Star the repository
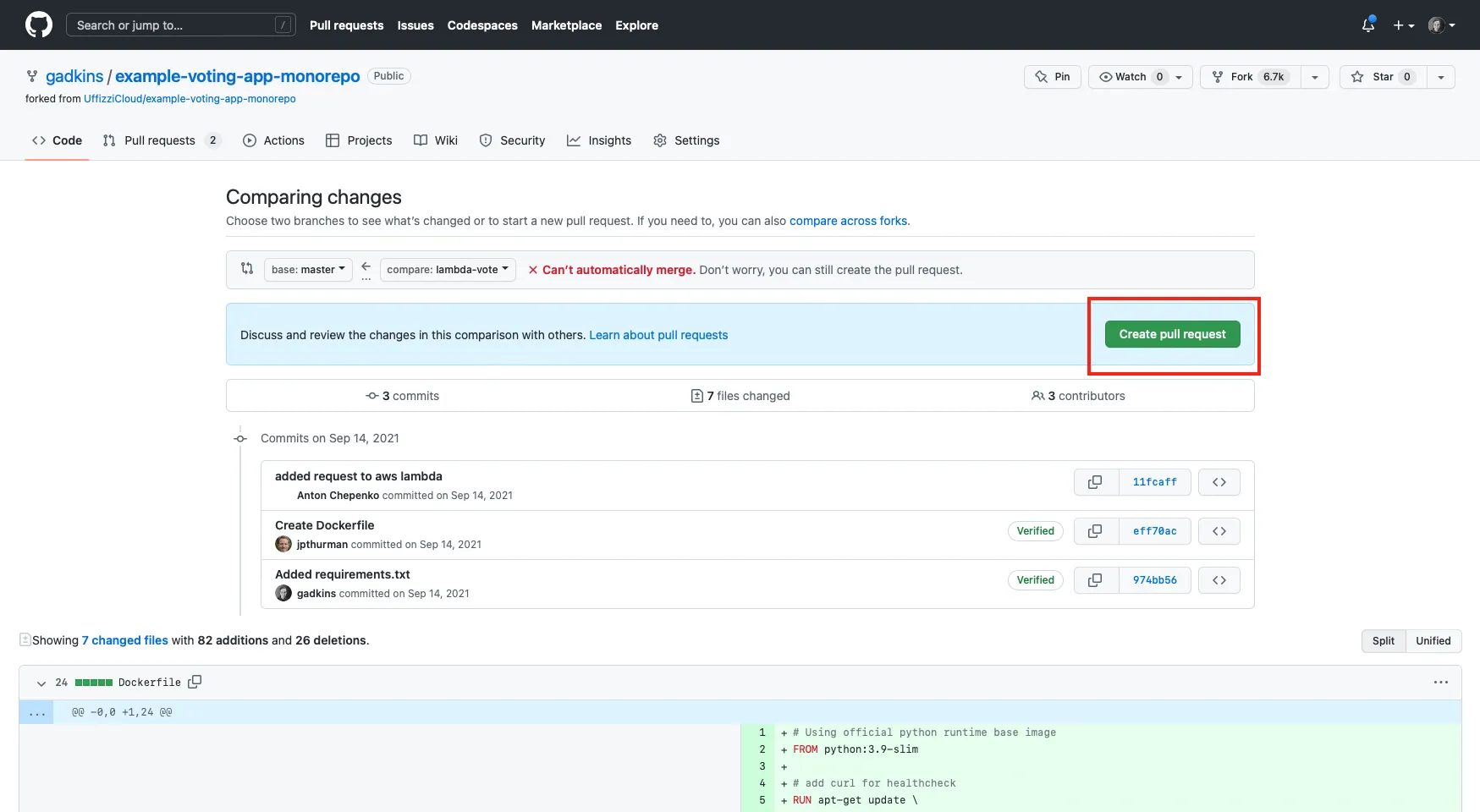The width and height of the screenshot is (1480, 812). click(x=1382, y=77)
